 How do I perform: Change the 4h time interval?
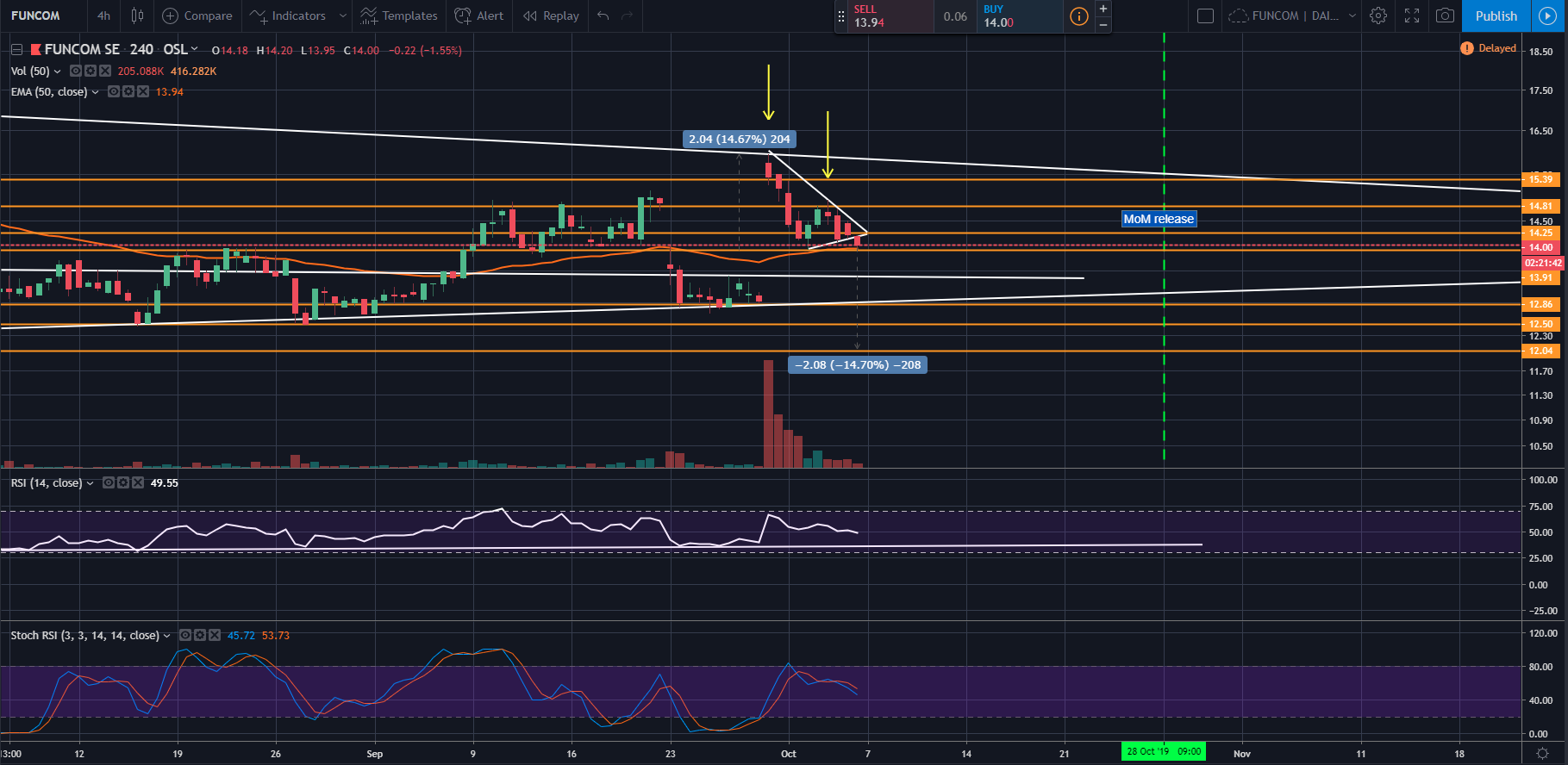tap(103, 16)
